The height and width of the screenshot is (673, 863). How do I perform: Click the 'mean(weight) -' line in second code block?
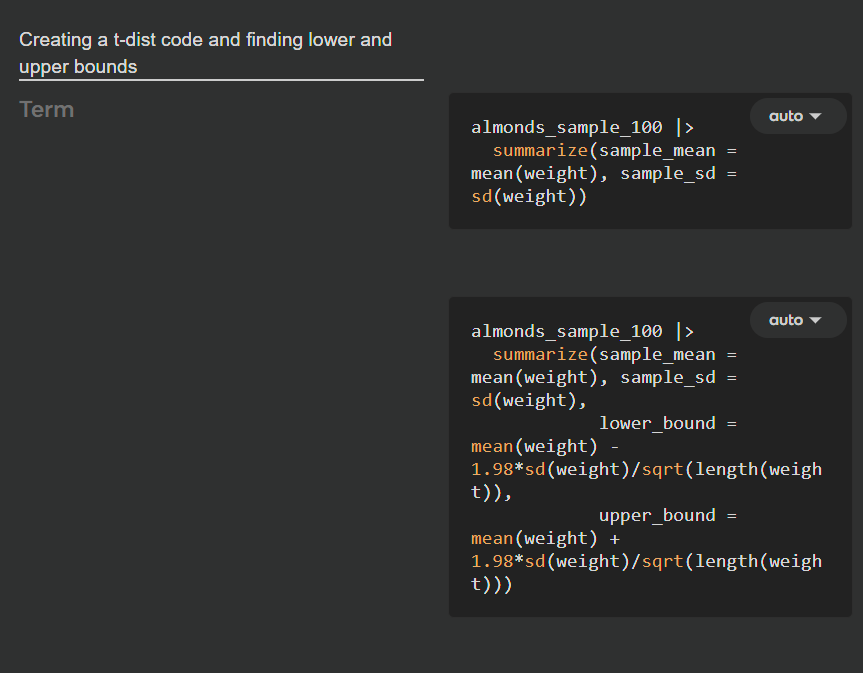point(545,446)
